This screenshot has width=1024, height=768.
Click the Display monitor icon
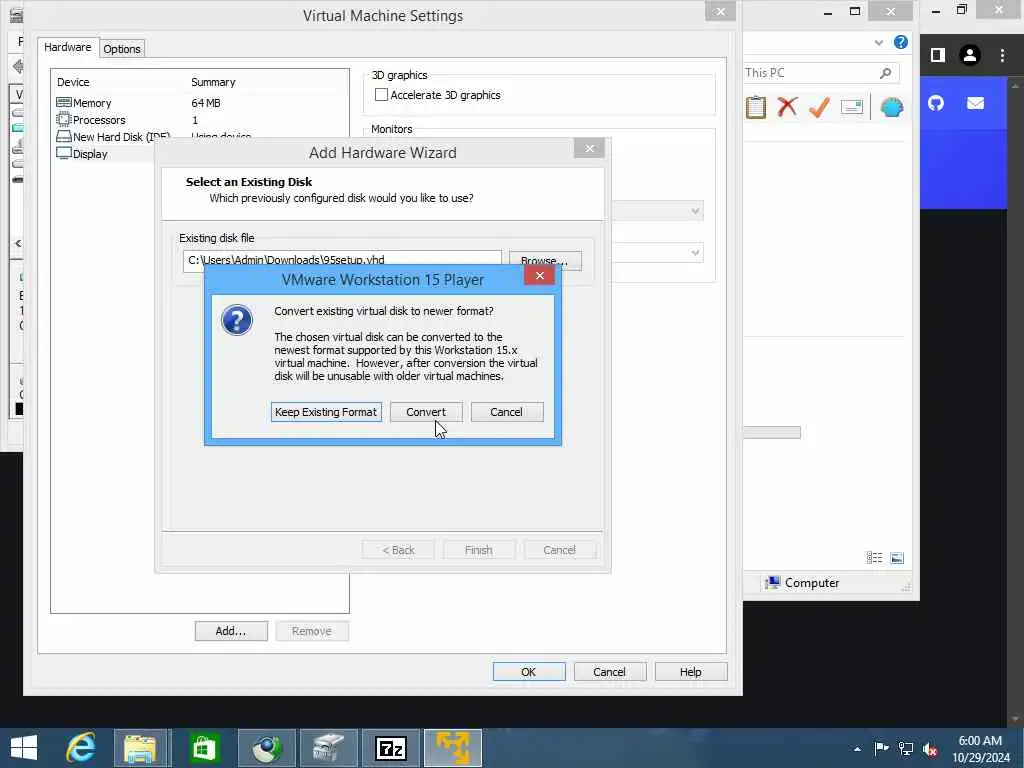click(x=63, y=153)
